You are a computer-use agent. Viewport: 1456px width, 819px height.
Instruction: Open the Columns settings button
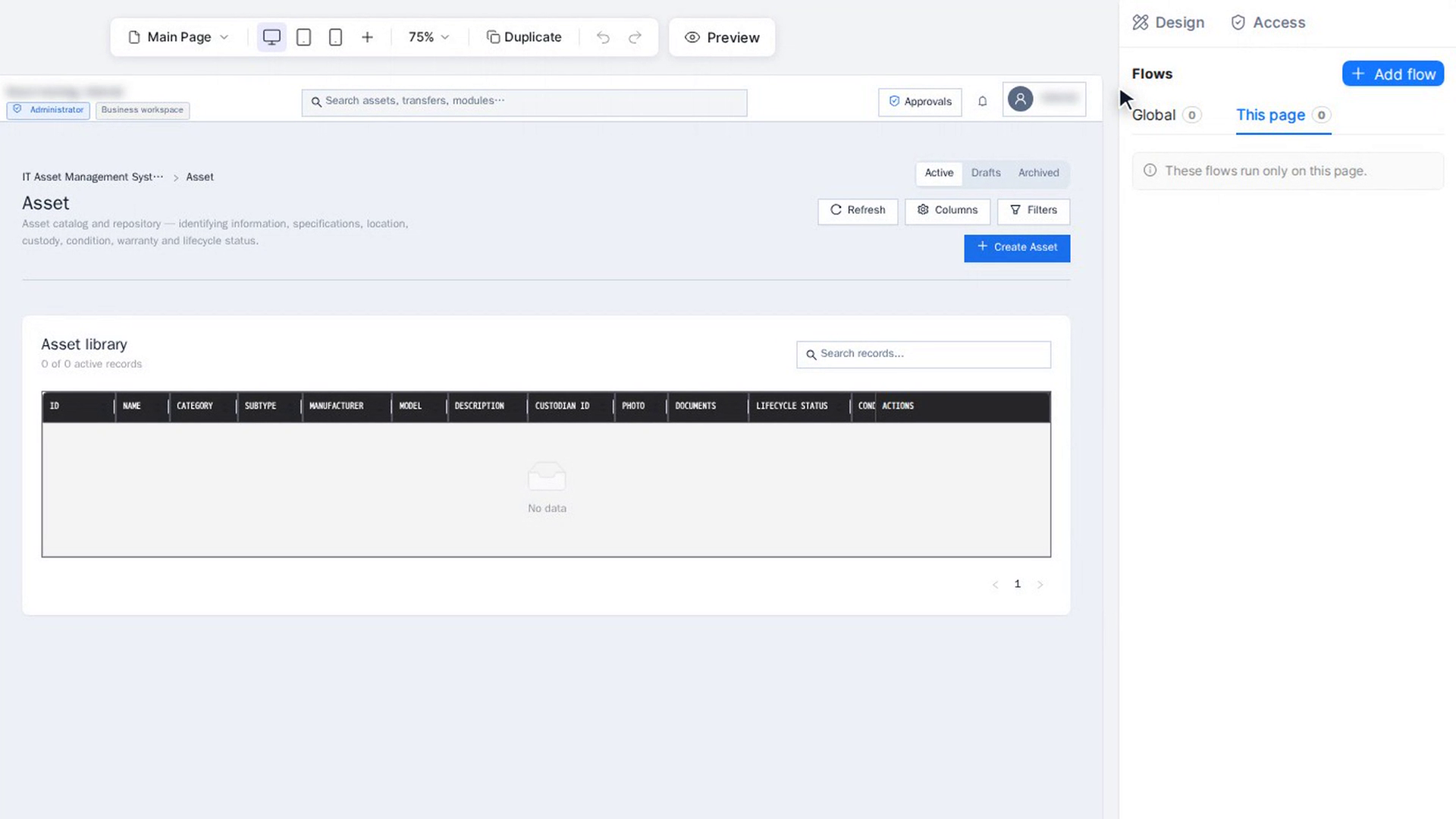pyautogui.click(x=947, y=211)
